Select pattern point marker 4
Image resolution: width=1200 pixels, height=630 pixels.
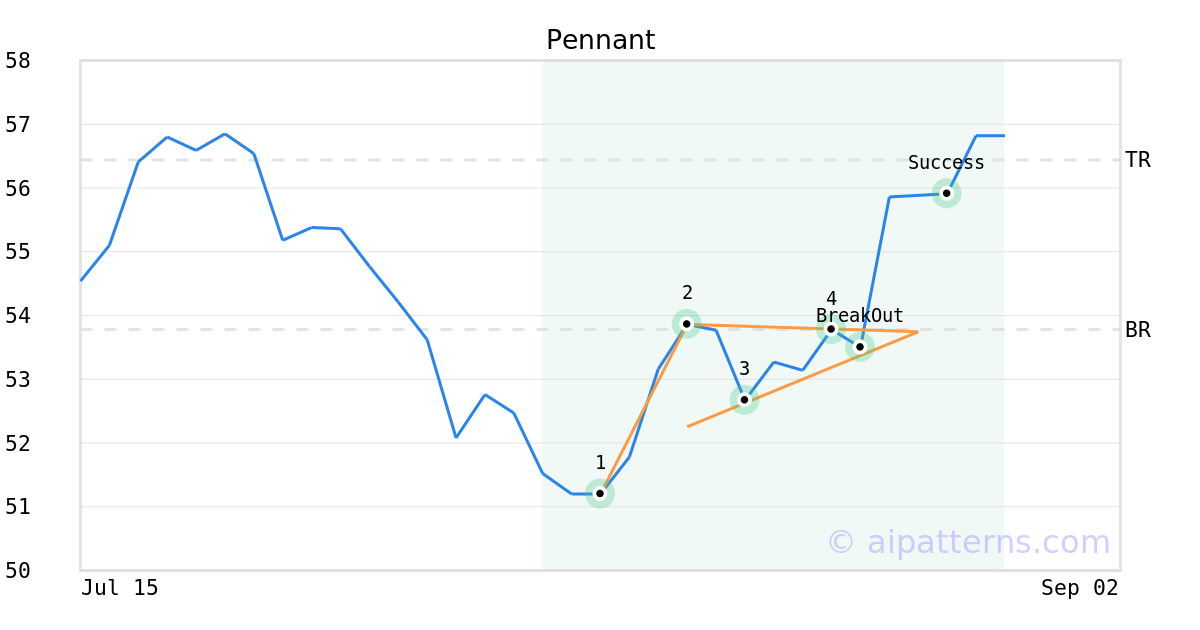[831, 328]
